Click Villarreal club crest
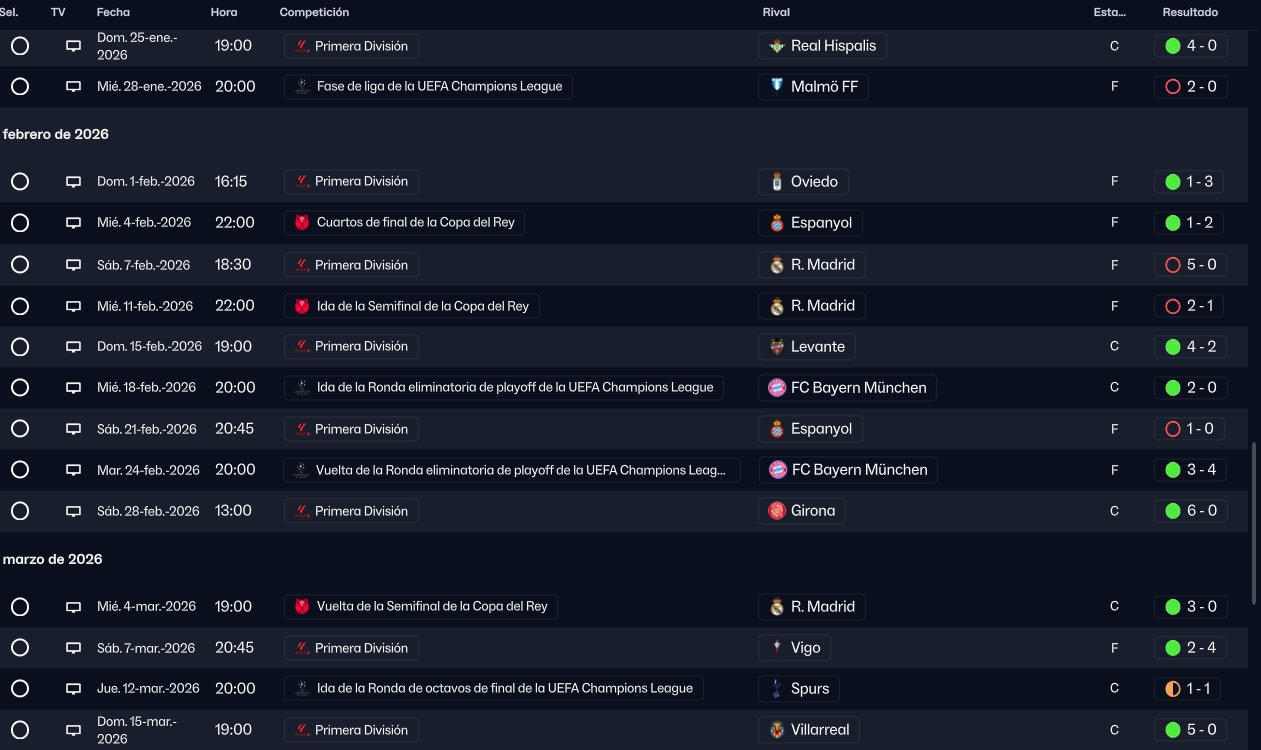Image resolution: width=1261 pixels, height=750 pixels. [x=777, y=730]
